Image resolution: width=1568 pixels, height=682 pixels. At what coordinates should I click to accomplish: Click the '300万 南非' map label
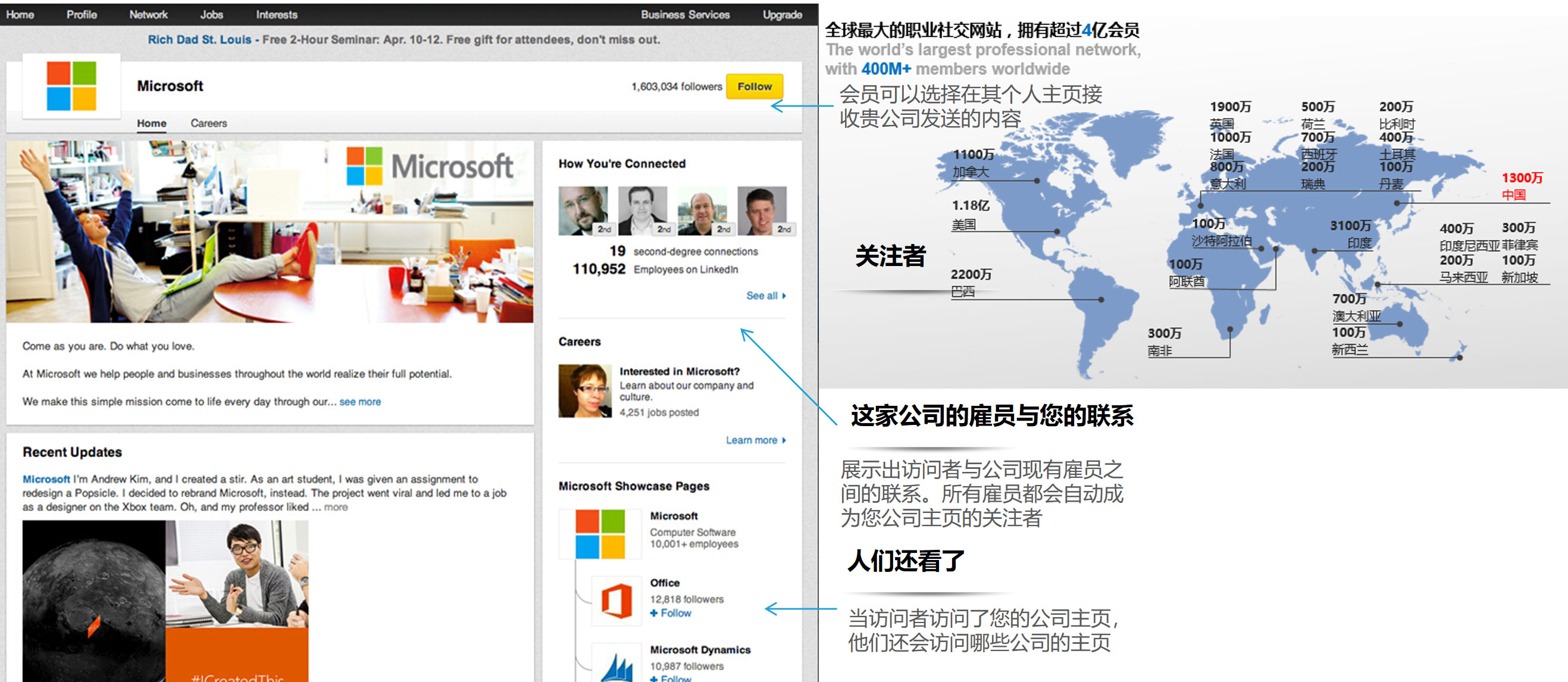point(1165,342)
